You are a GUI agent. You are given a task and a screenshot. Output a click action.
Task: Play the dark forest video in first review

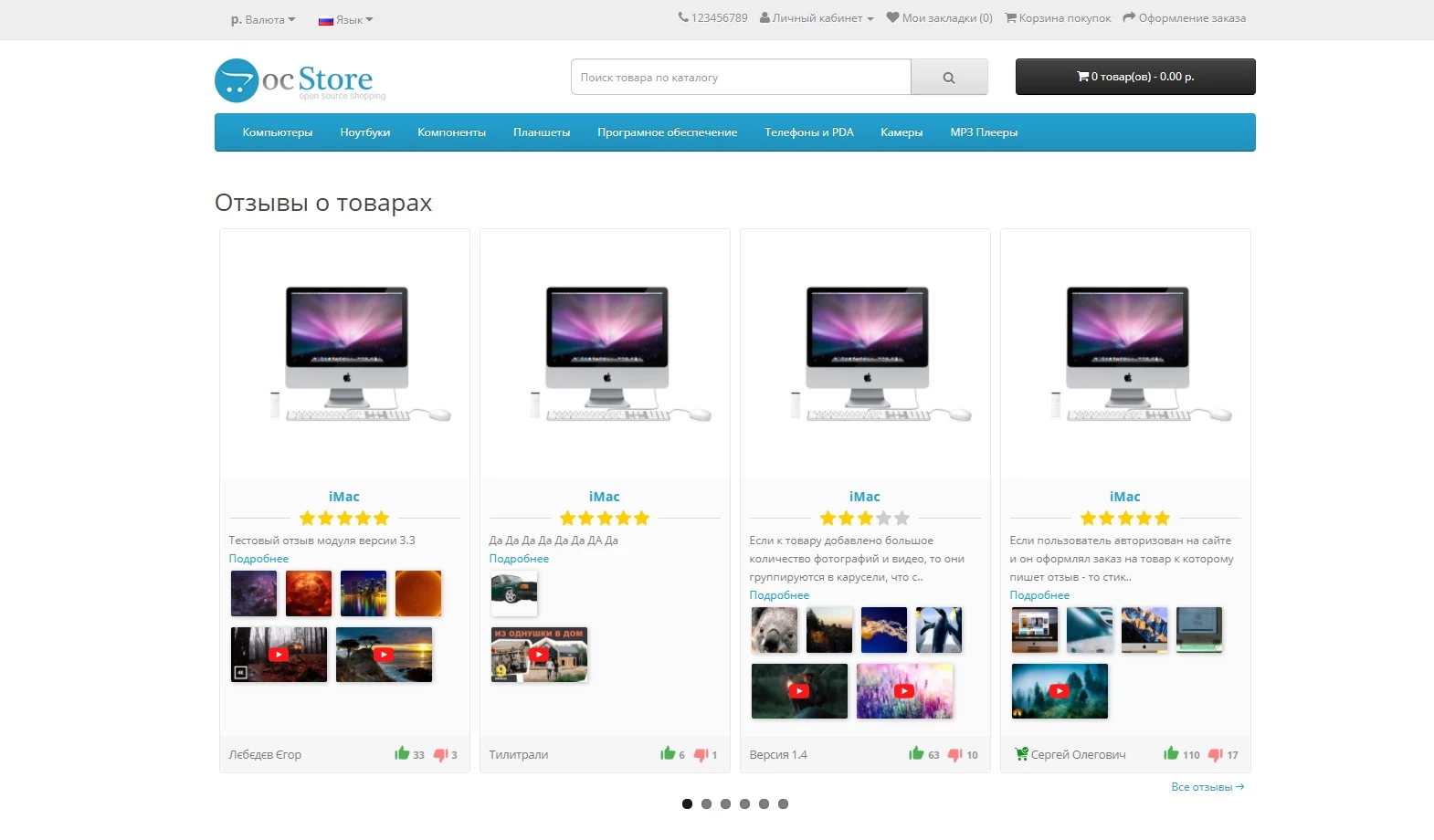pyautogui.click(x=279, y=655)
